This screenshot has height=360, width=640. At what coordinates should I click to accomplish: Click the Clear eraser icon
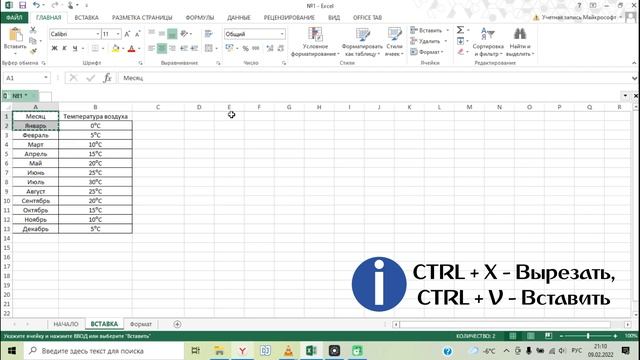click(460, 51)
